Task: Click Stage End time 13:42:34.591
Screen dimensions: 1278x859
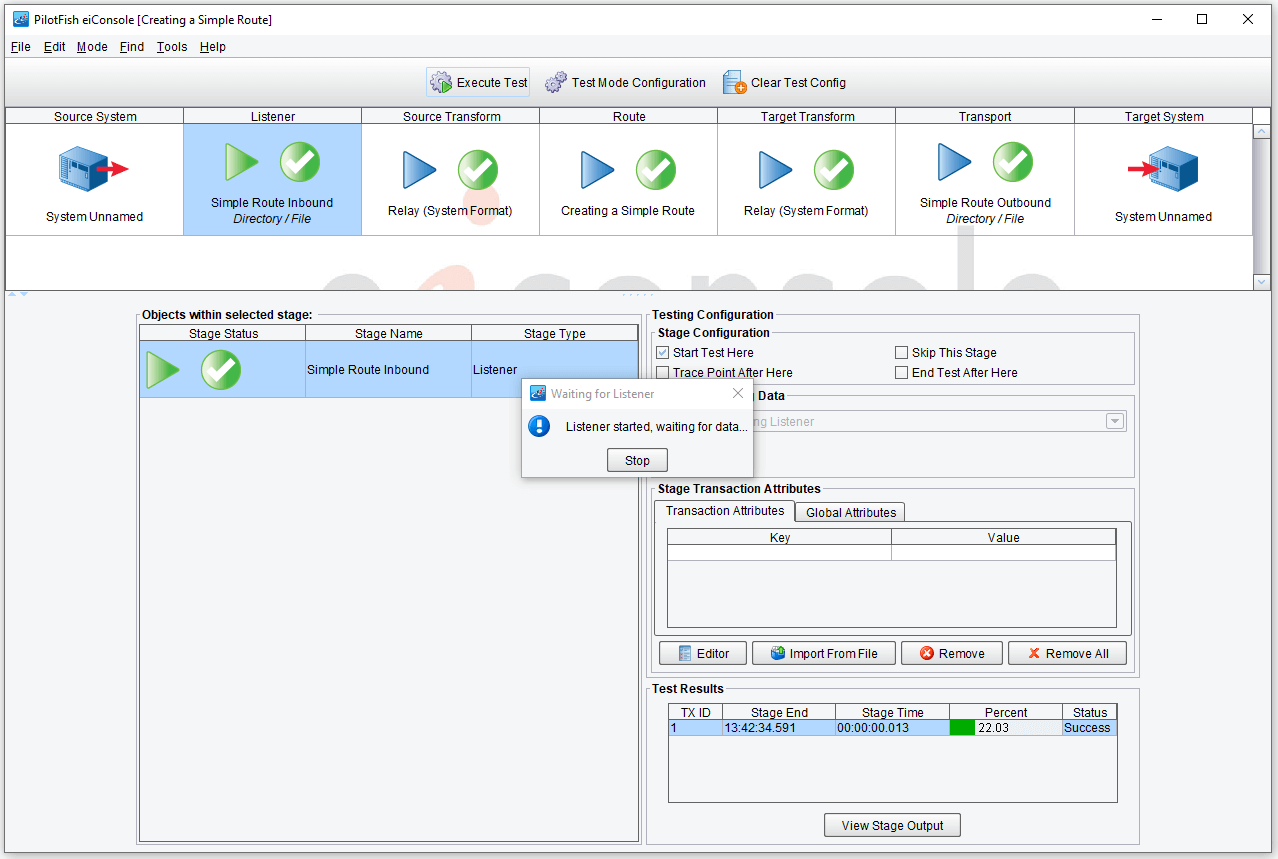Action: (779, 728)
